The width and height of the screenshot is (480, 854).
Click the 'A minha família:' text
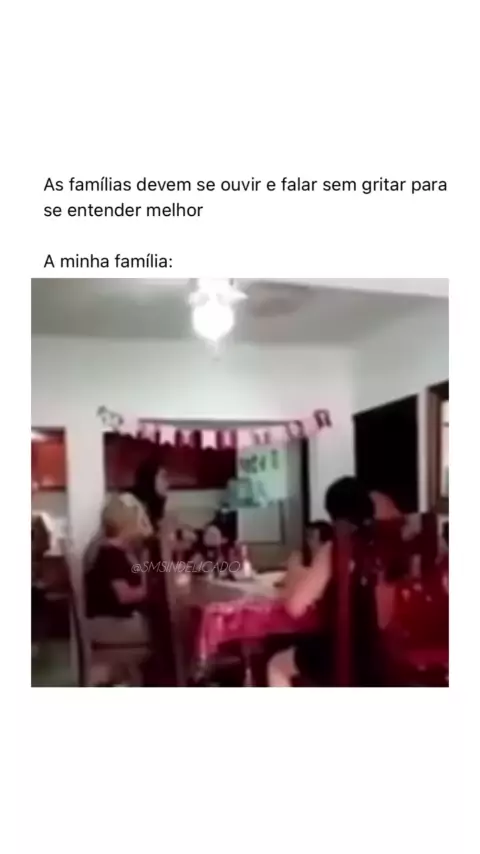coord(108,261)
